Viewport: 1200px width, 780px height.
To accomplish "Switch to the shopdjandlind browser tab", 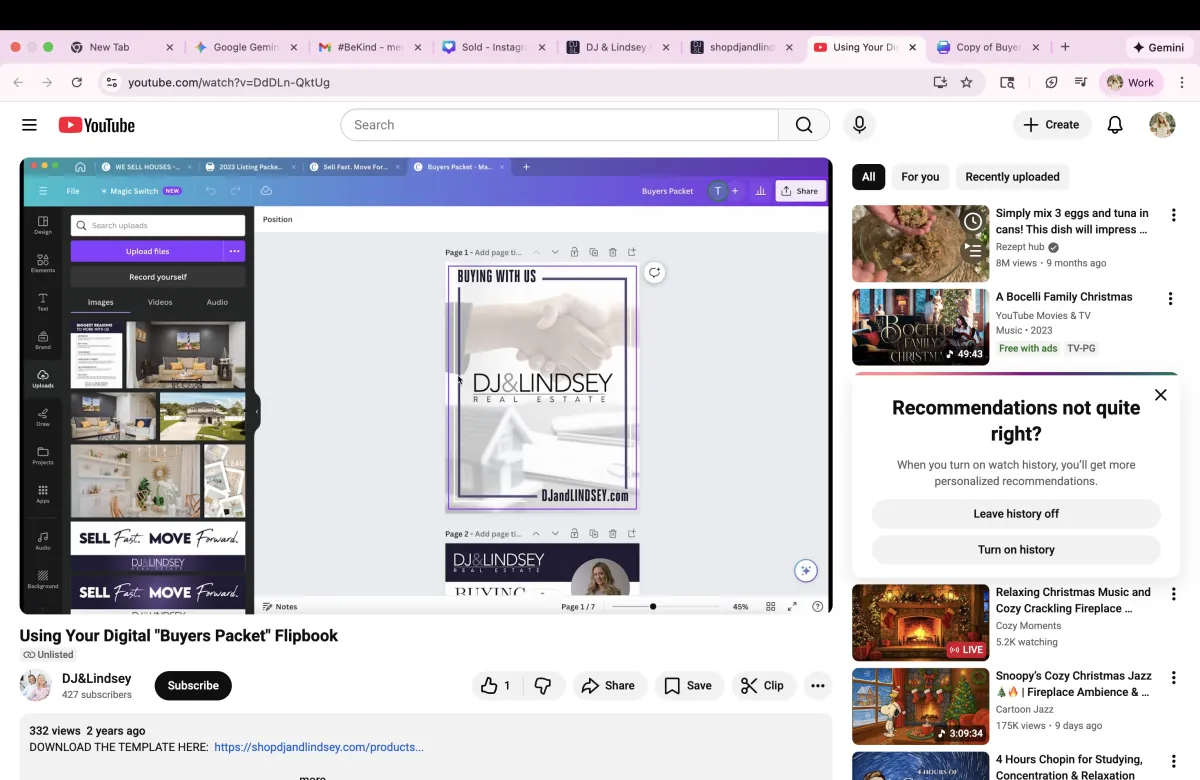I will pos(740,47).
